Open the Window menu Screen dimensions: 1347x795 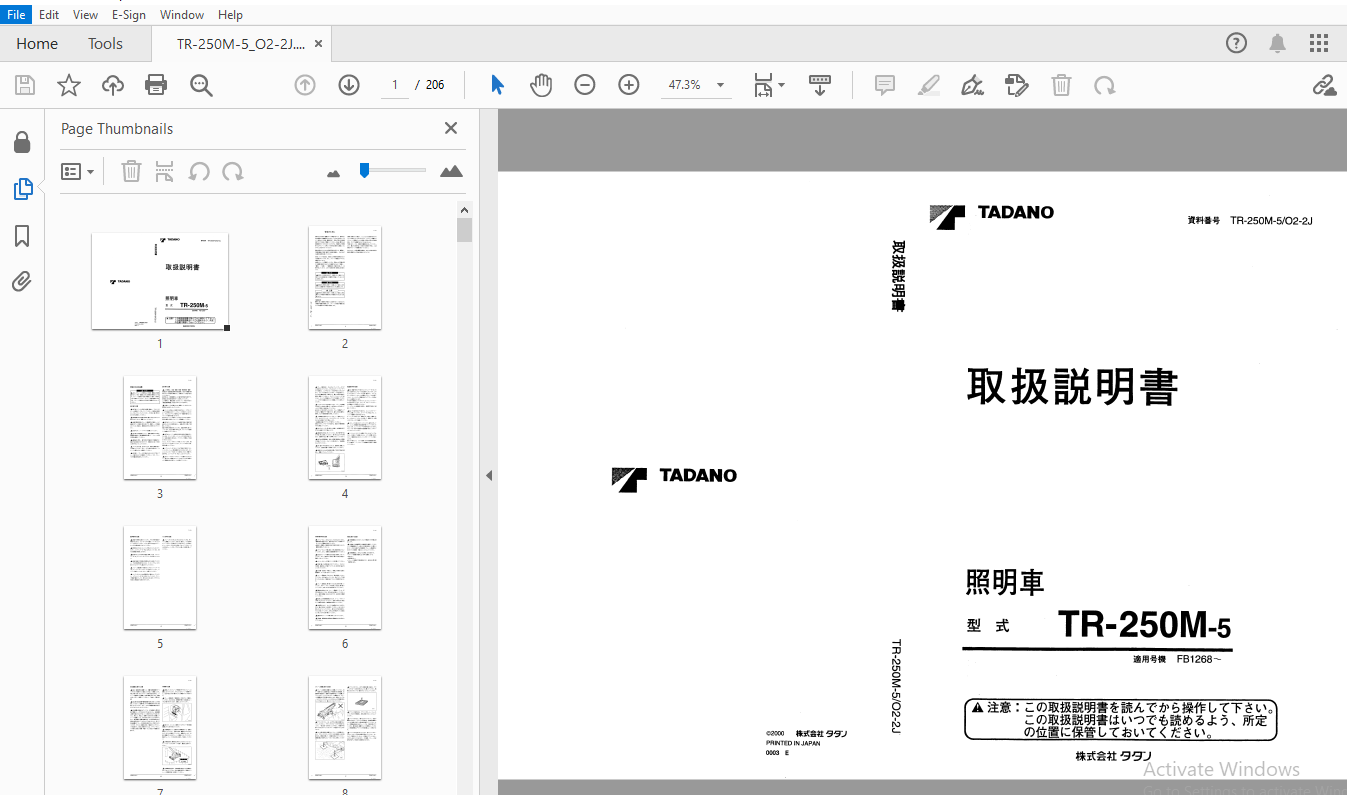coord(182,15)
